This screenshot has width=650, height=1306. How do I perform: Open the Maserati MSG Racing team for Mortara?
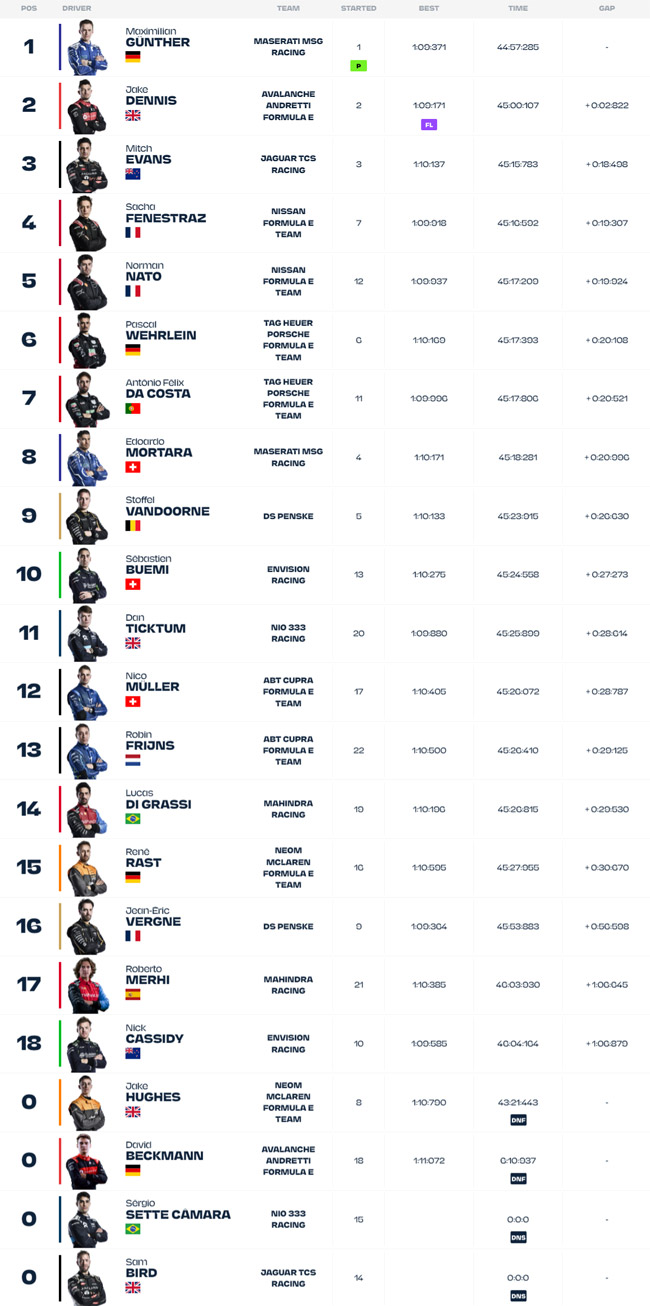coord(288,457)
